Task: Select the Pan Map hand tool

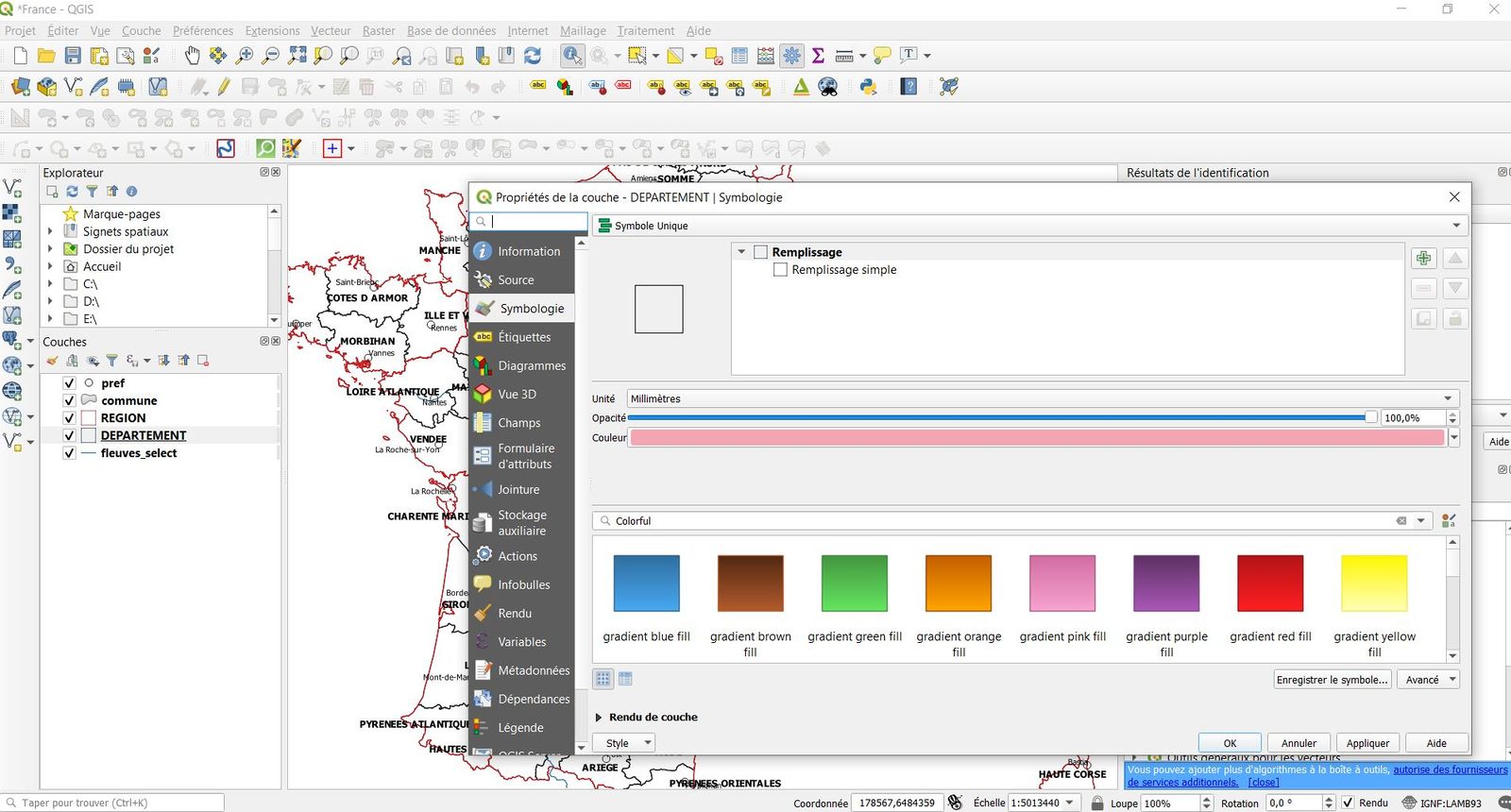Action: click(x=193, y=56)
